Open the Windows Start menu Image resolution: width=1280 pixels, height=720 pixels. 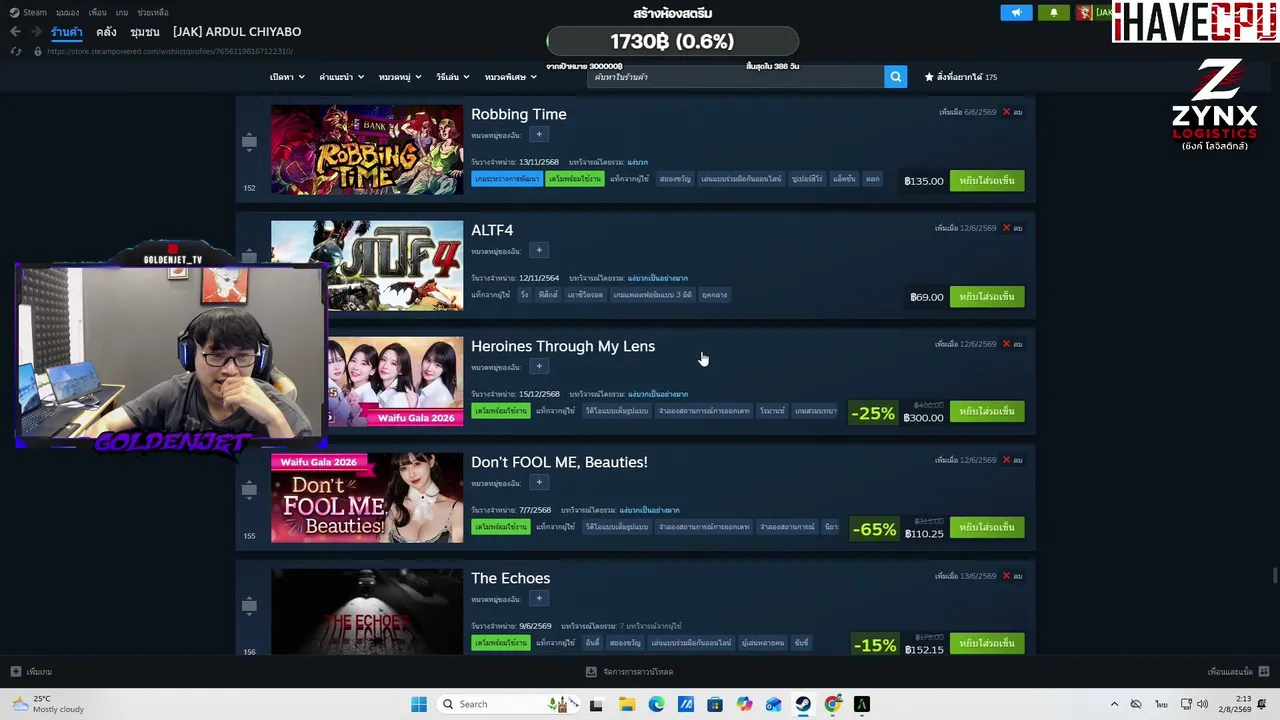click(x=419, y=704)
